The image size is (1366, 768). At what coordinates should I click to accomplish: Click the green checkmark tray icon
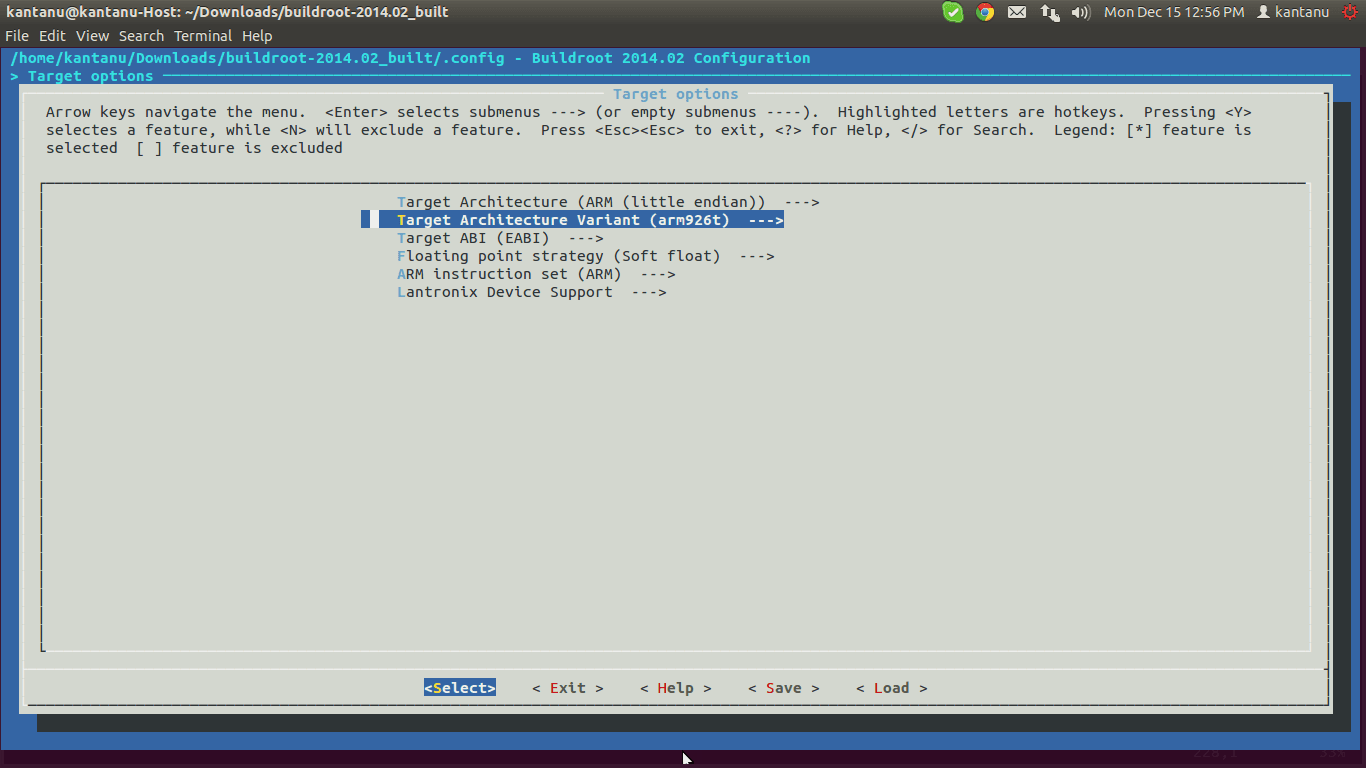(x=953, y=12)
